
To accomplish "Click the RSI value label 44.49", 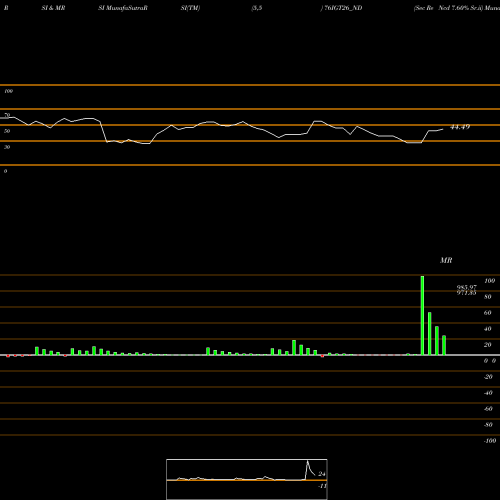I will point(460,127).
